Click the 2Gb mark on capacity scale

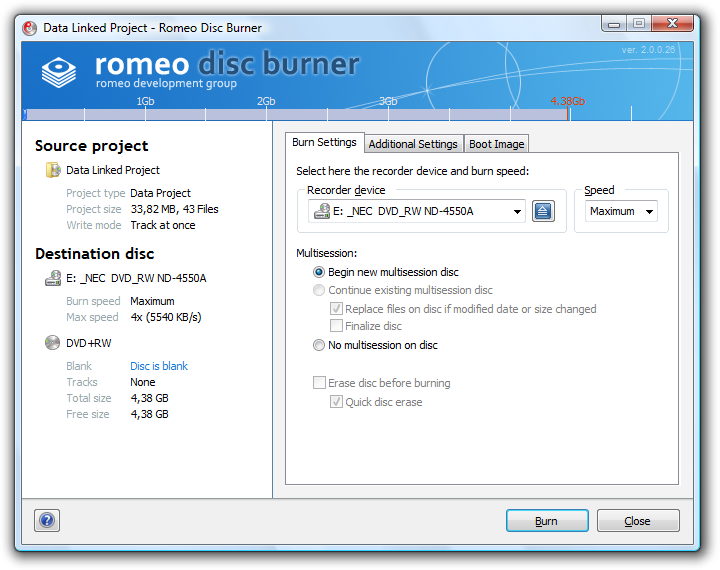pos(266,101)
